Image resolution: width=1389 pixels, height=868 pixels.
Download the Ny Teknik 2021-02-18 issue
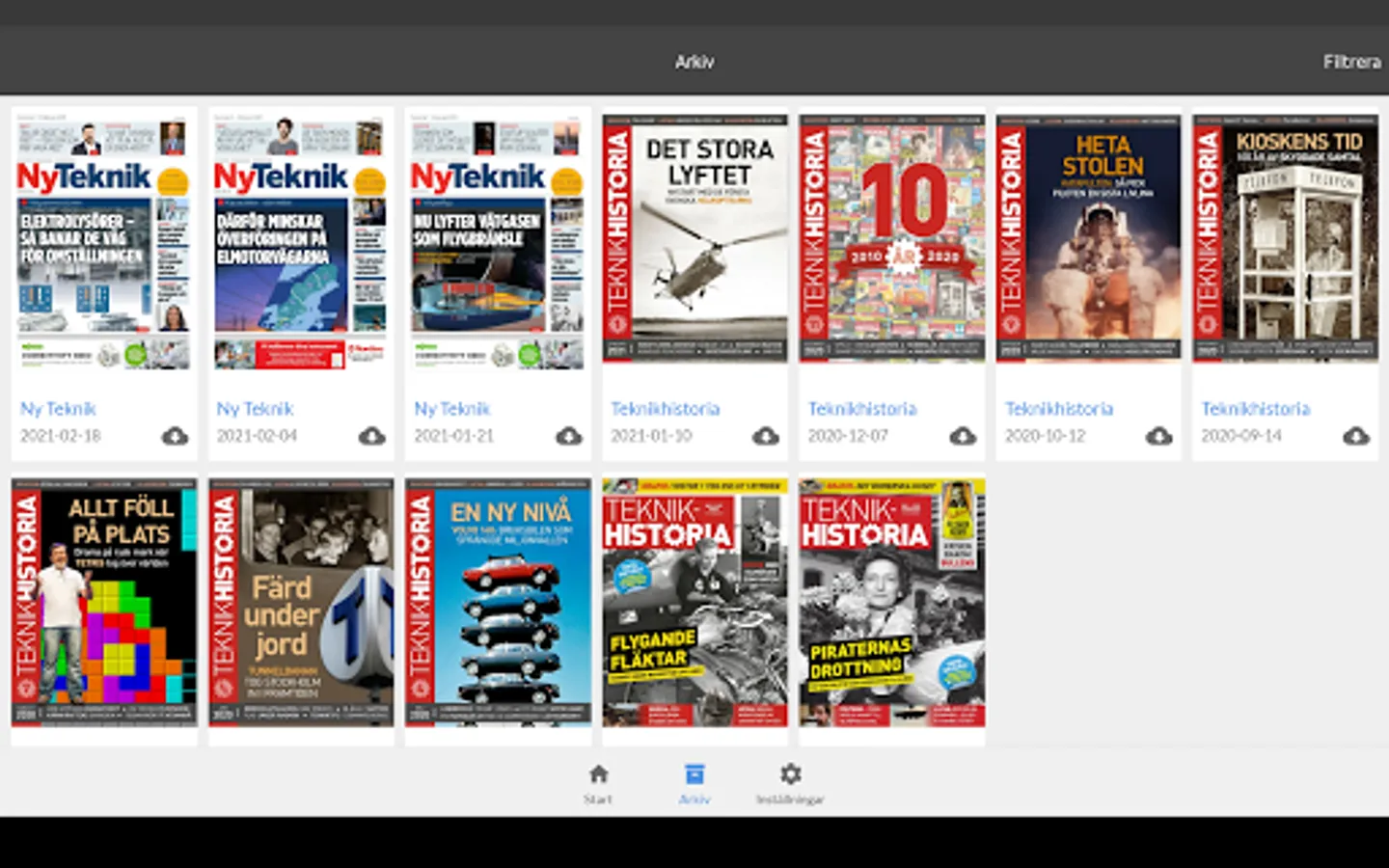175,436
